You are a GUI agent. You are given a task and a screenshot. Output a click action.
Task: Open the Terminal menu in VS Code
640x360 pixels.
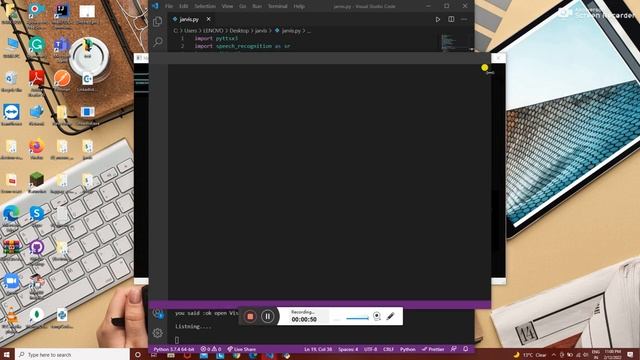[278, 6]
